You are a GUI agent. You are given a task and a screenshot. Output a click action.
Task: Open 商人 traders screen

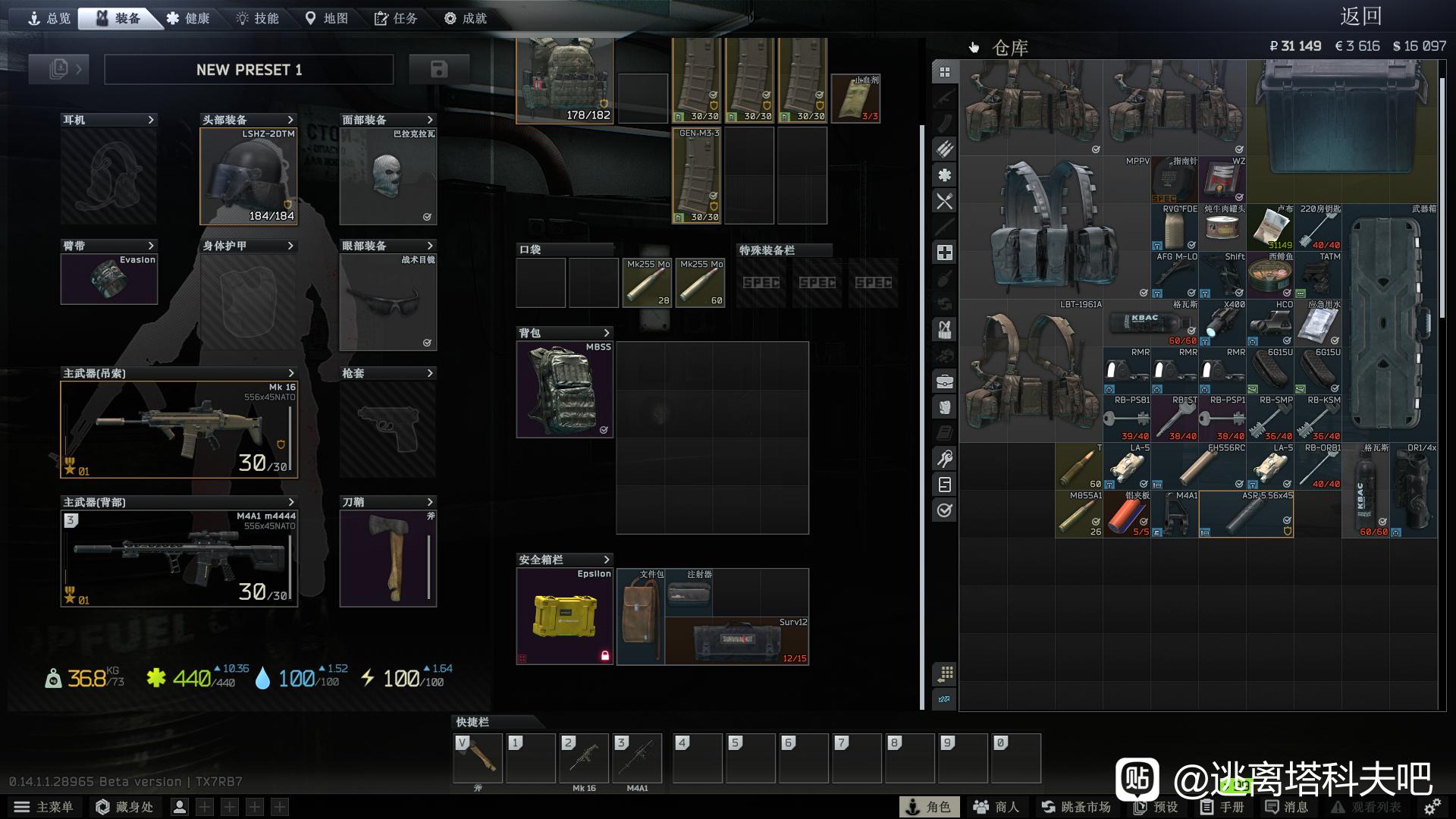pos(996,807)
